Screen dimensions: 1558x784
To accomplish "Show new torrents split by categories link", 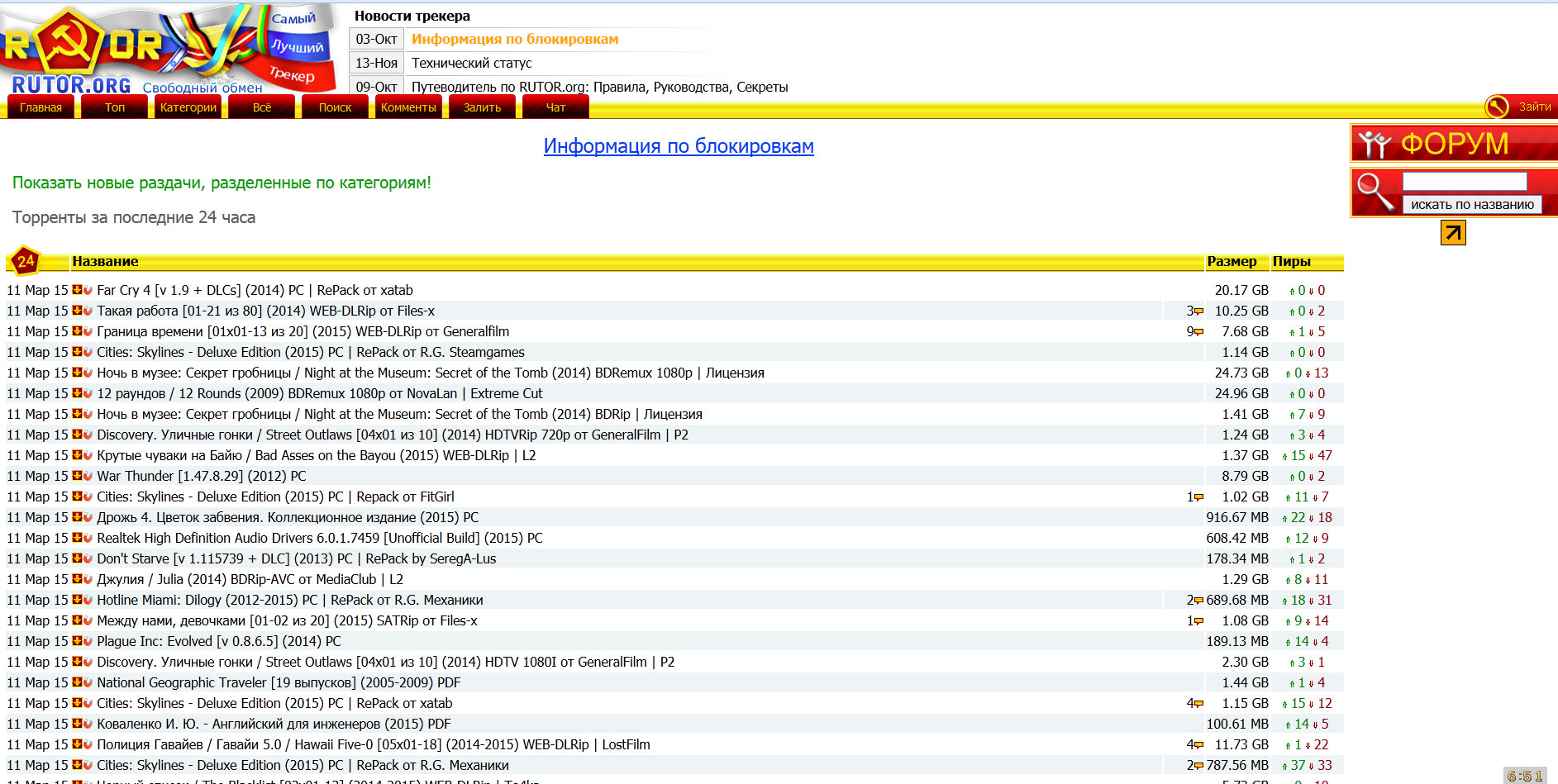I will pos(222,183).
